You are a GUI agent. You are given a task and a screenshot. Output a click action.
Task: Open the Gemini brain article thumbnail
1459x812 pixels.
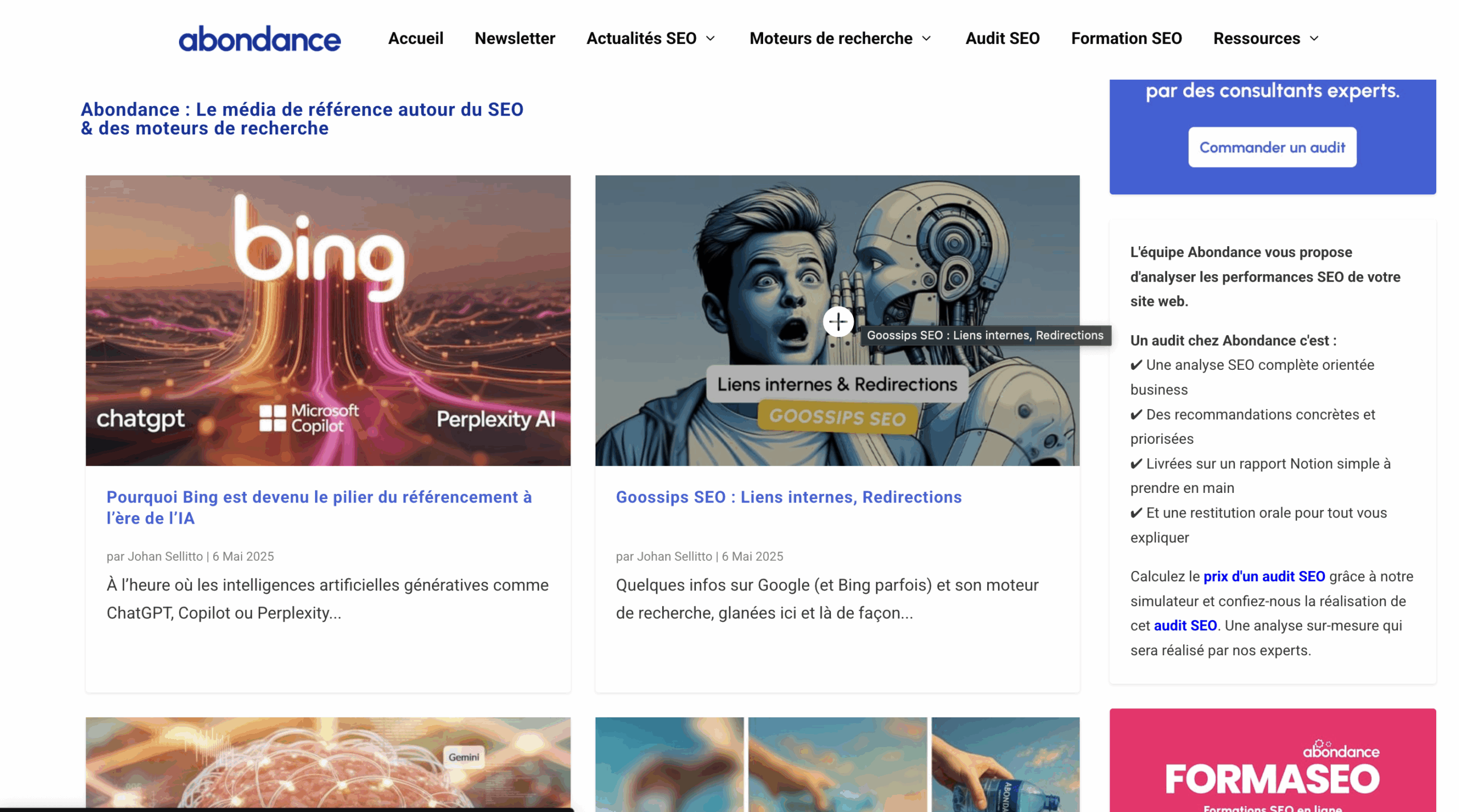[x=328, y=764]
